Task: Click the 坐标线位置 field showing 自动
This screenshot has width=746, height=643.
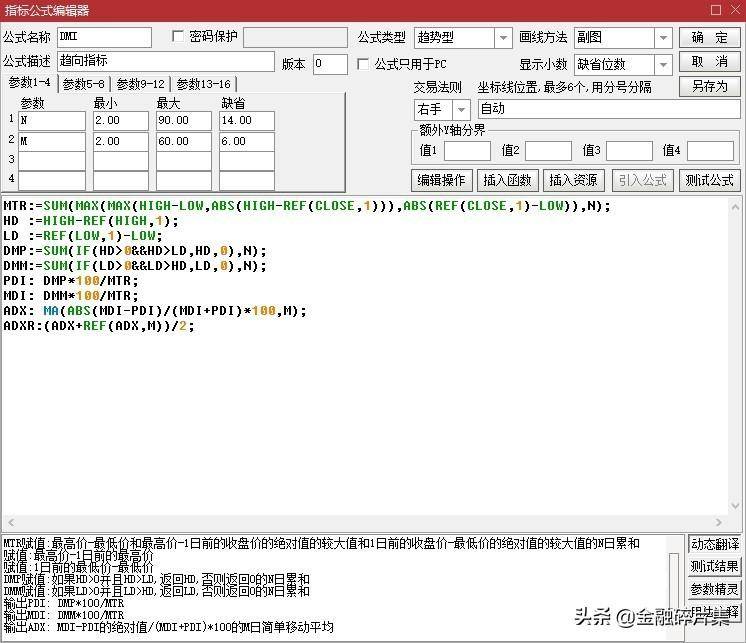Action: [x=609, y=109]
